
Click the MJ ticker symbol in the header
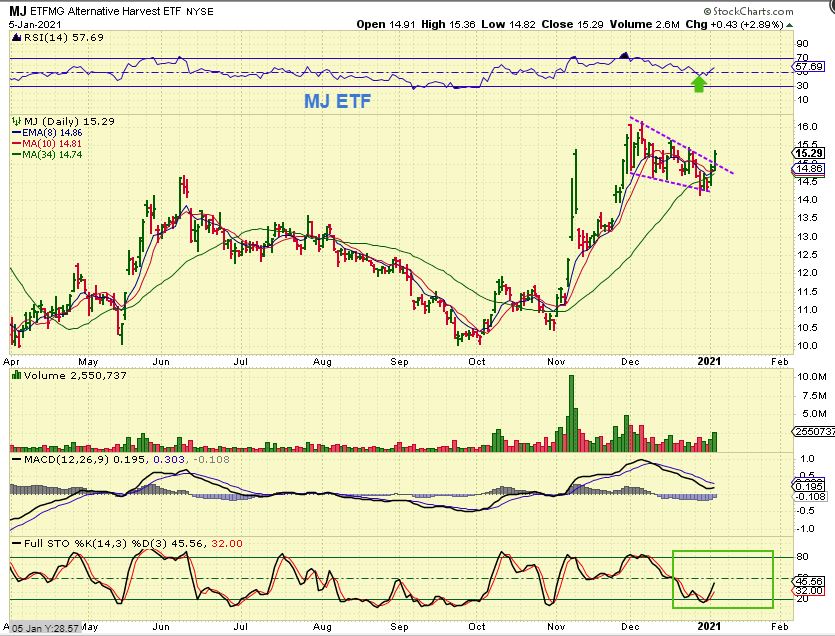click(18, 11)
